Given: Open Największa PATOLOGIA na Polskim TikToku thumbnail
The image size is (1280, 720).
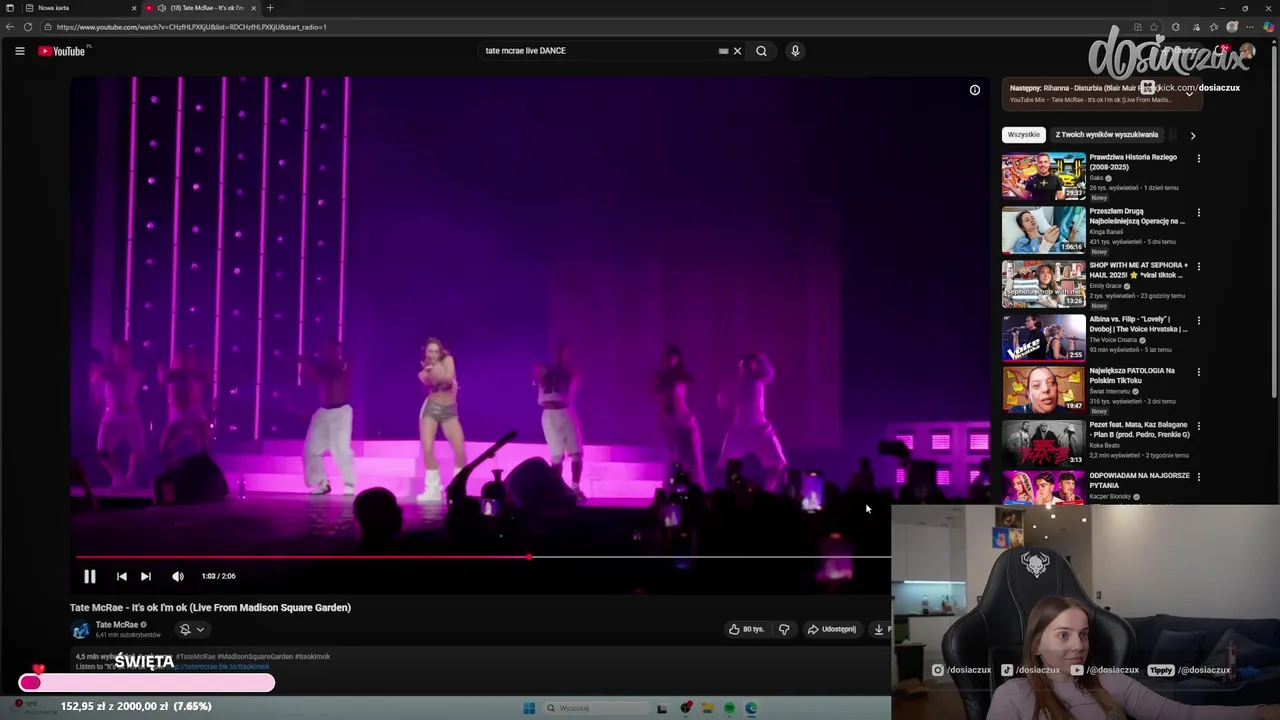Looking at the screenshot, I should tap(1043, 391).
